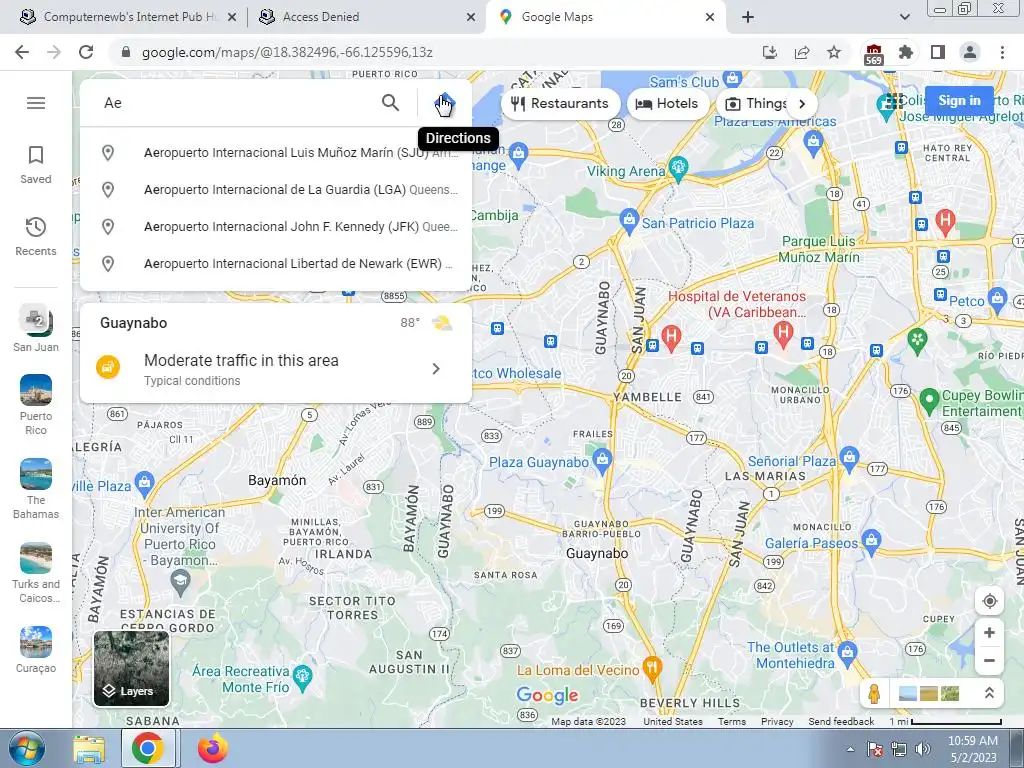Click the yellow traffic car icon
This screenshot has height=768, width=1024.
[x=108, y=367]
